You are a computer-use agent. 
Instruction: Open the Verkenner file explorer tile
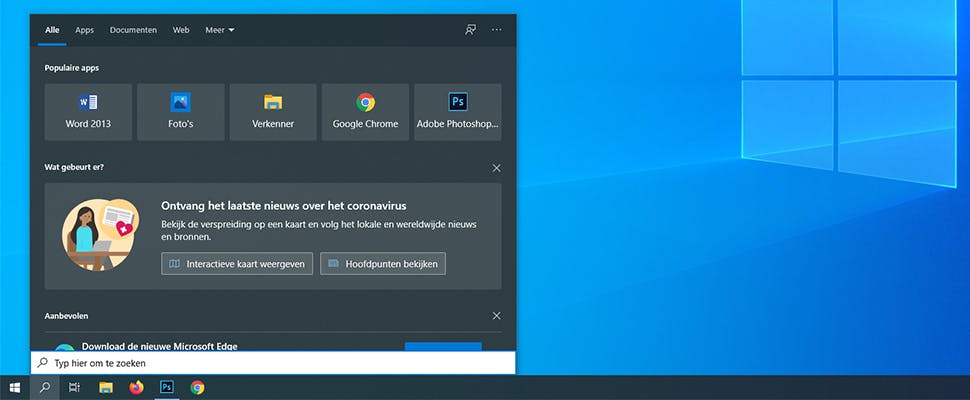[273, 112]
